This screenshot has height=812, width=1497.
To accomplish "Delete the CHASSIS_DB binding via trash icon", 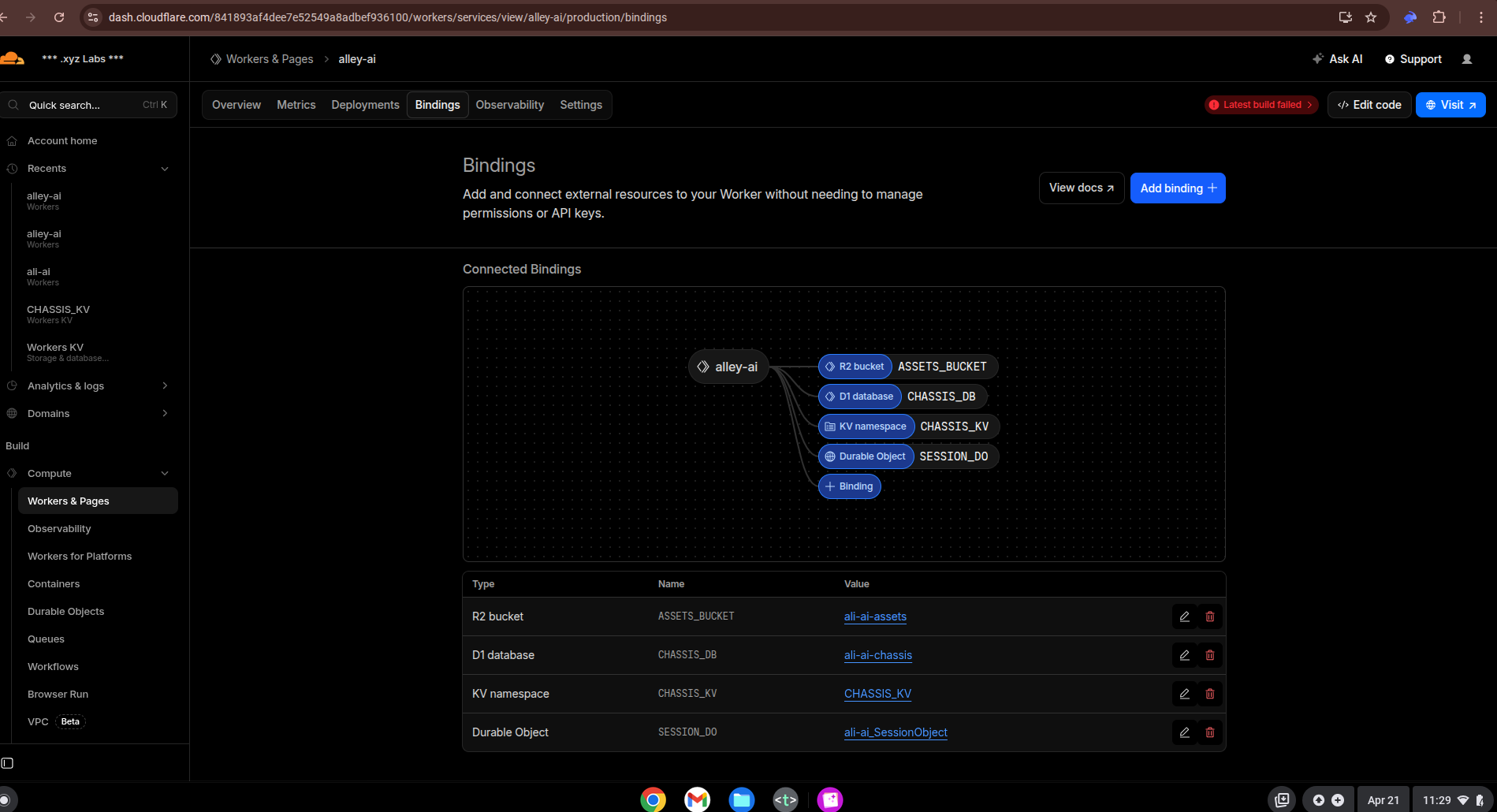I will [1209, 655].
